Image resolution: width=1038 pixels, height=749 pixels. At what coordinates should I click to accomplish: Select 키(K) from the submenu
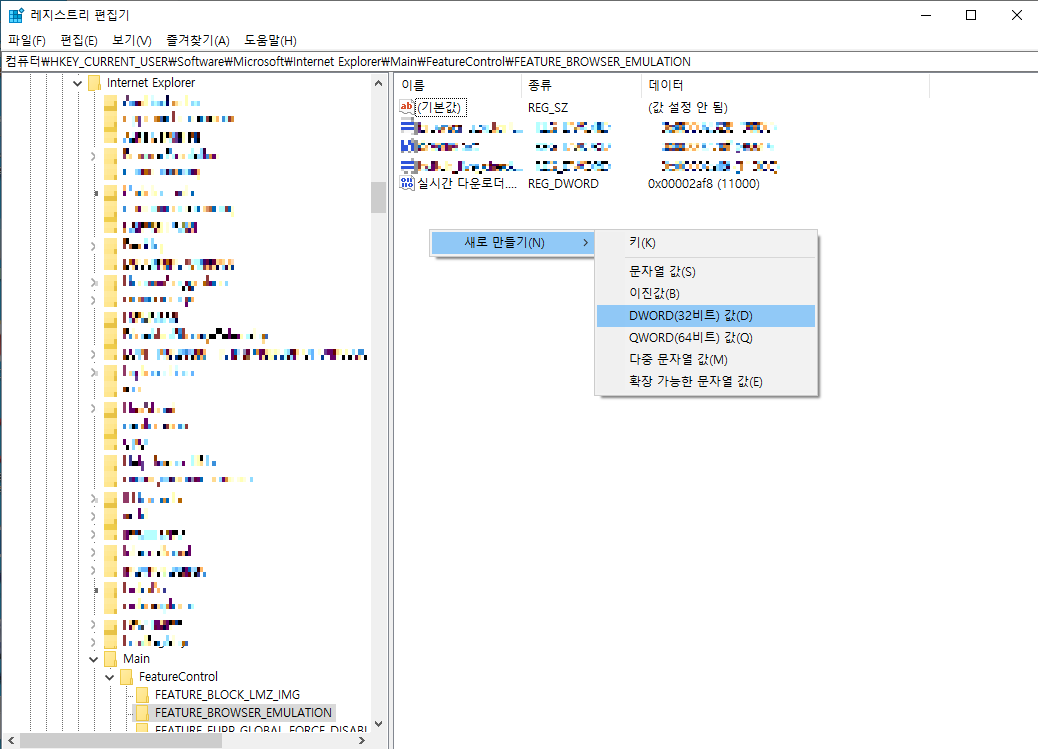[706, 243]
